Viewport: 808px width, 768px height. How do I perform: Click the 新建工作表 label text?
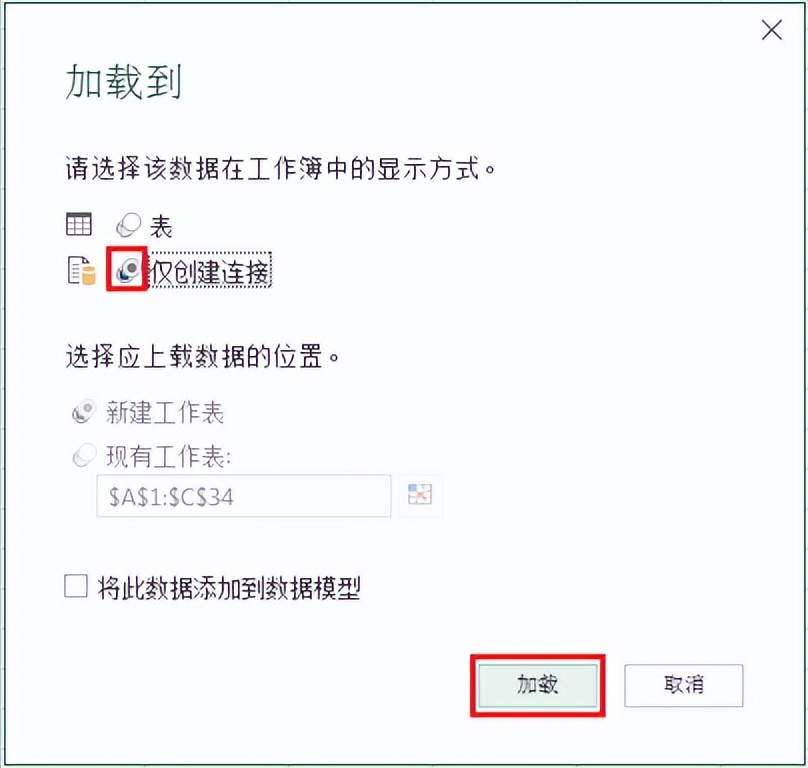point(165,413)
